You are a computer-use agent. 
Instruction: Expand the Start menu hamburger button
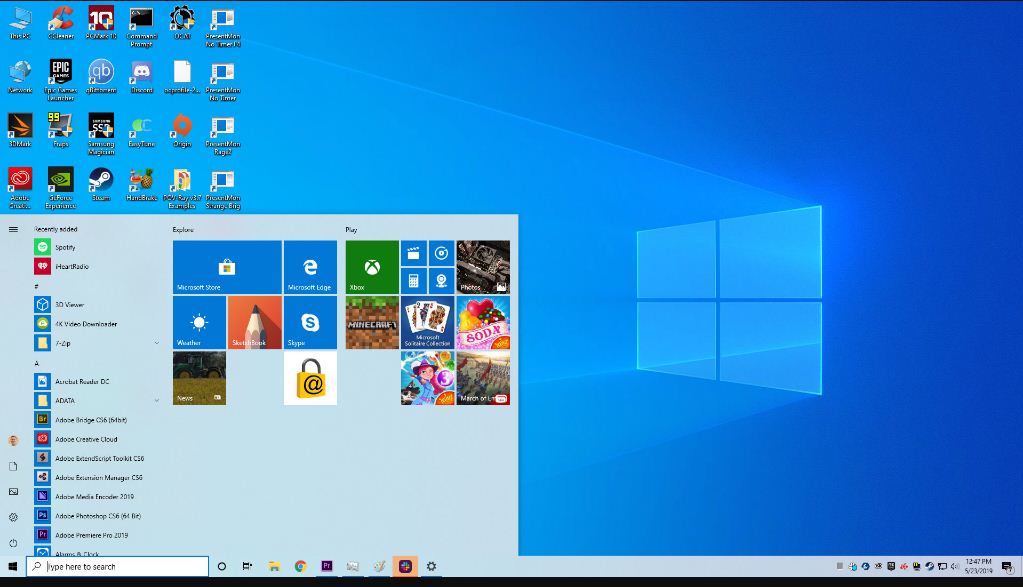point(13,230)
